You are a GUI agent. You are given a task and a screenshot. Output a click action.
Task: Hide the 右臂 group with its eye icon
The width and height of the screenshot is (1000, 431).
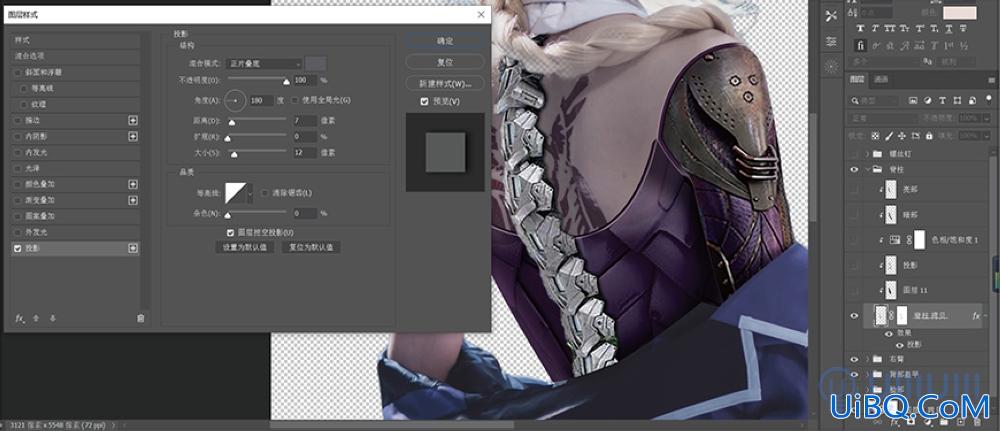coord(855,360)
